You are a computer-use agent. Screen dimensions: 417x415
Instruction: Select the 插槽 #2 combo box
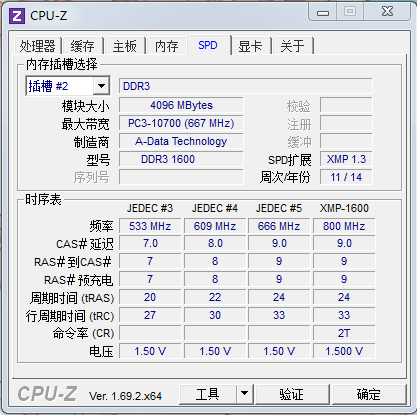(x=68, y=86)
